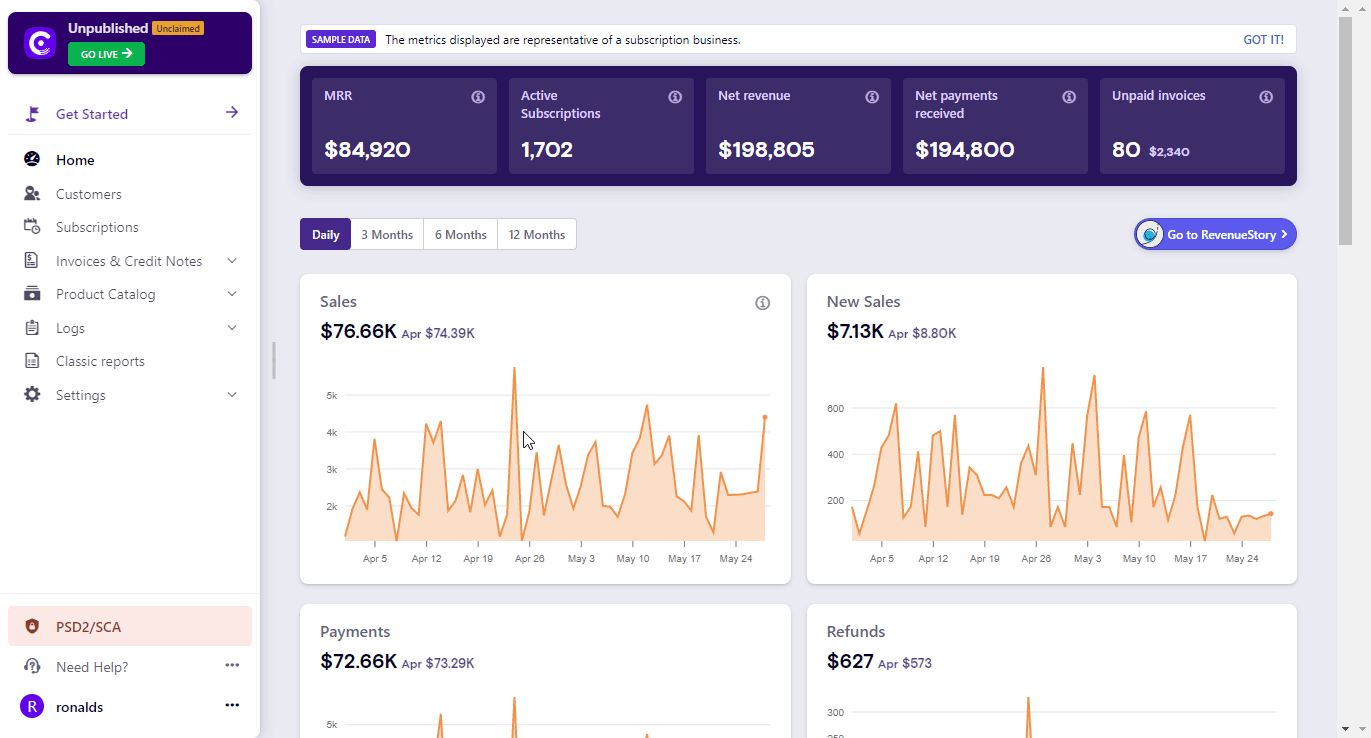
Task: Open Go to RevenueStory
Action: coord(1215,235)
